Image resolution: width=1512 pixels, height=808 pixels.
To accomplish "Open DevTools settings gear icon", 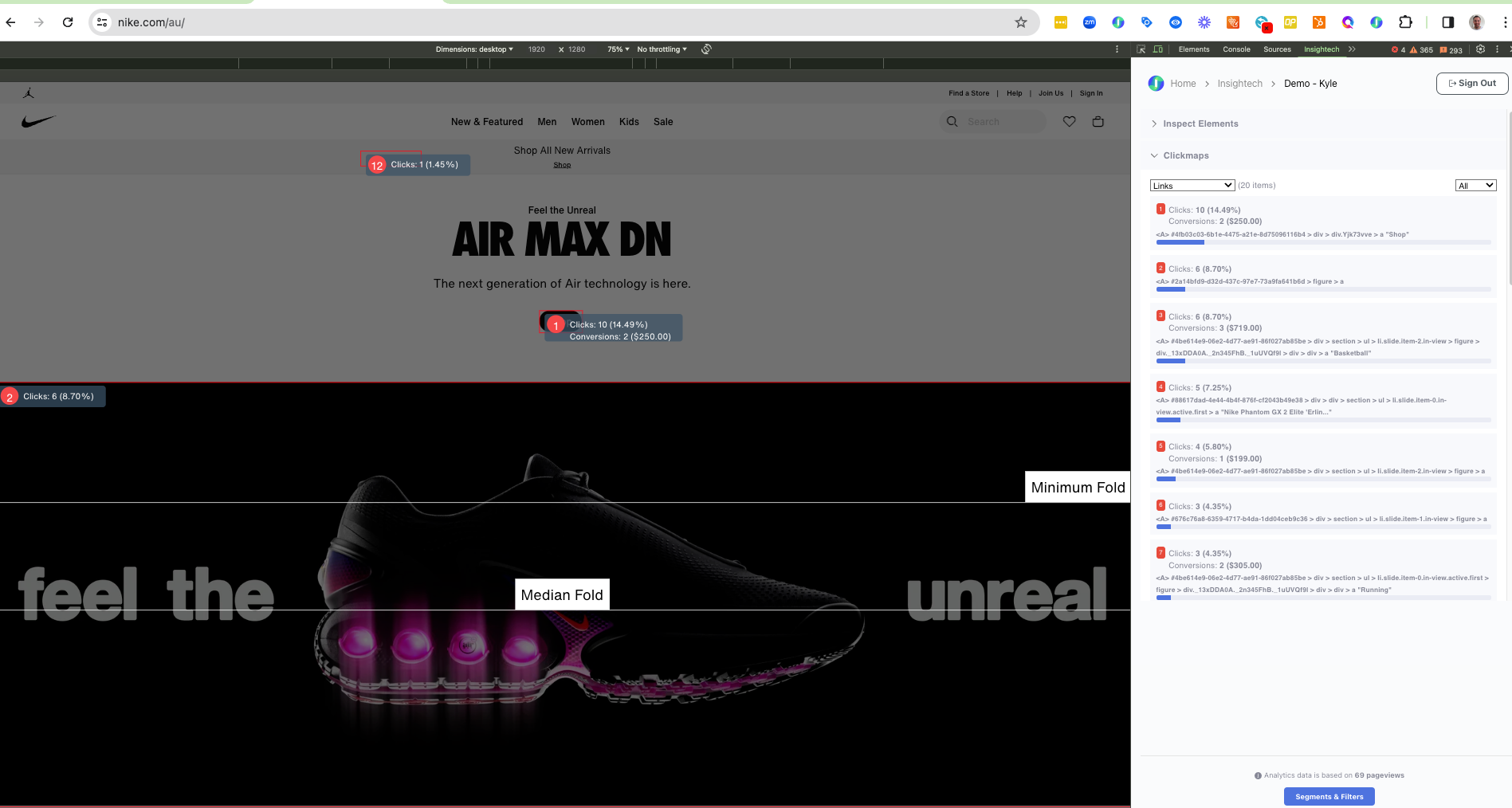I will click(1480, 49).
